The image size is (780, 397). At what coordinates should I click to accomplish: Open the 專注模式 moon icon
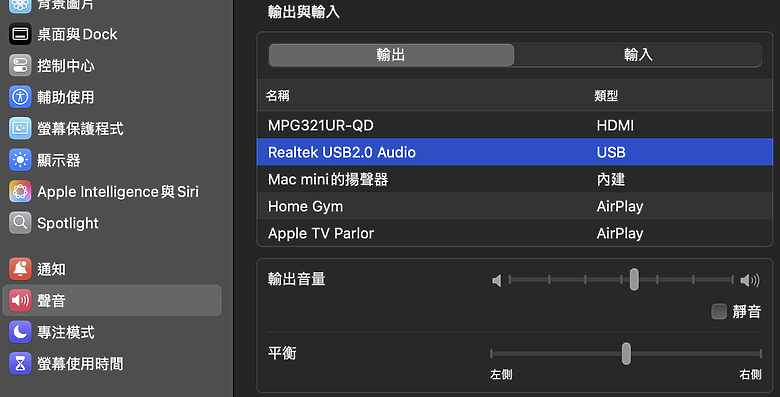[x=20, y=332]
